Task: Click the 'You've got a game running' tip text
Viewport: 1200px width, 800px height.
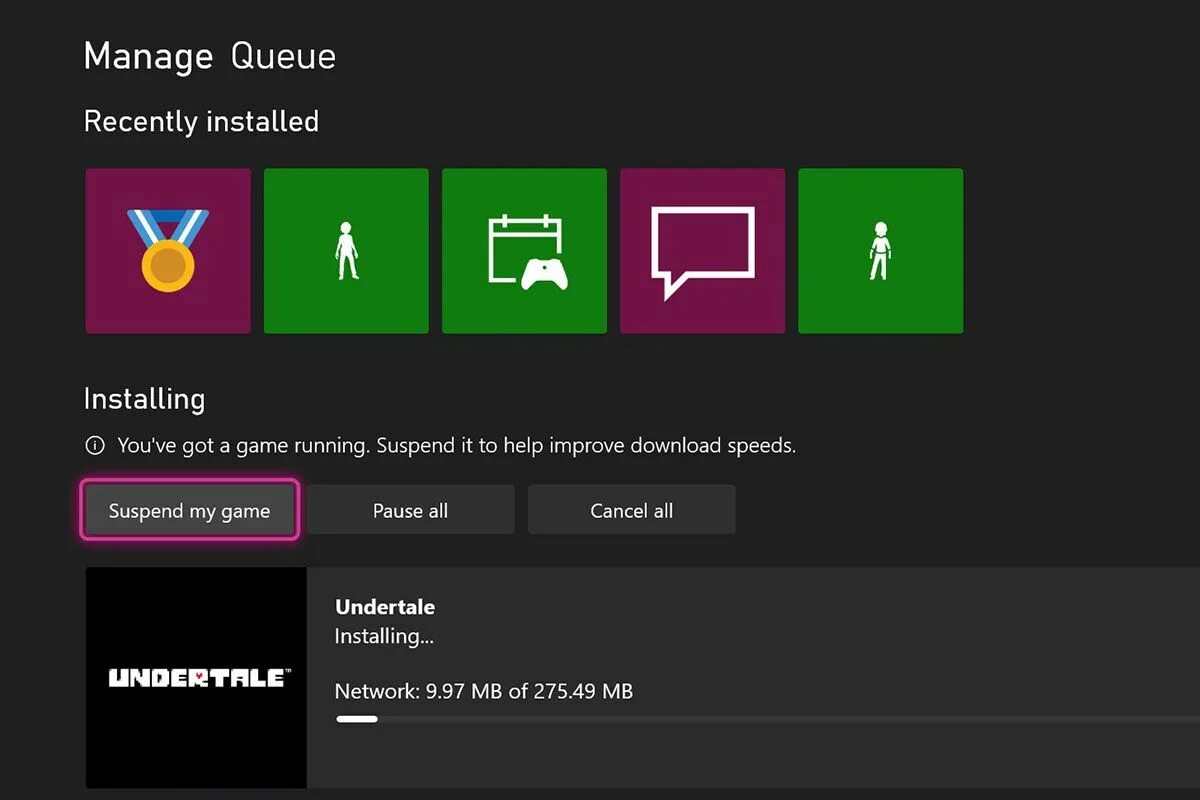Action: (x=457, y=446)
